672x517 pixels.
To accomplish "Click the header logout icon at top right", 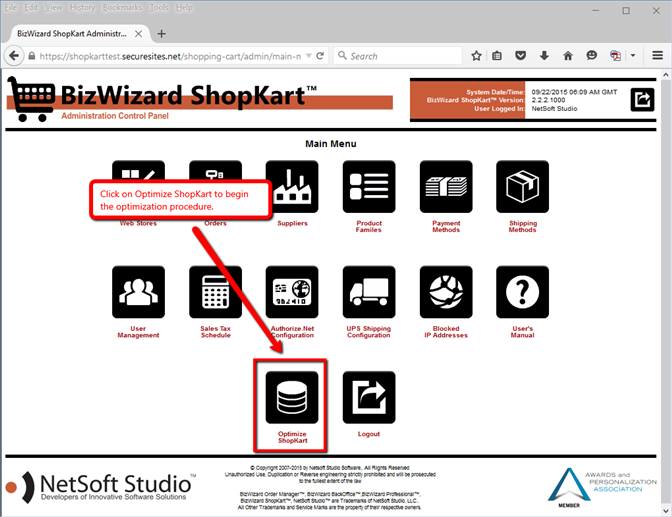I will coord(643,100).
